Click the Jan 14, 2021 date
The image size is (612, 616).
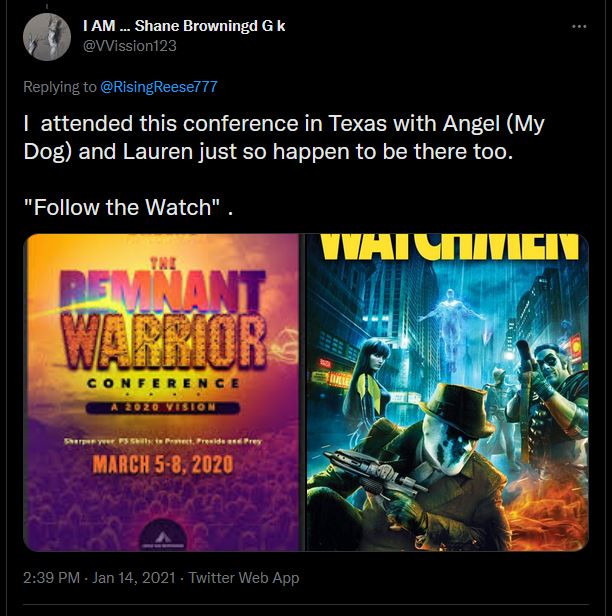[x=134, y=578]
